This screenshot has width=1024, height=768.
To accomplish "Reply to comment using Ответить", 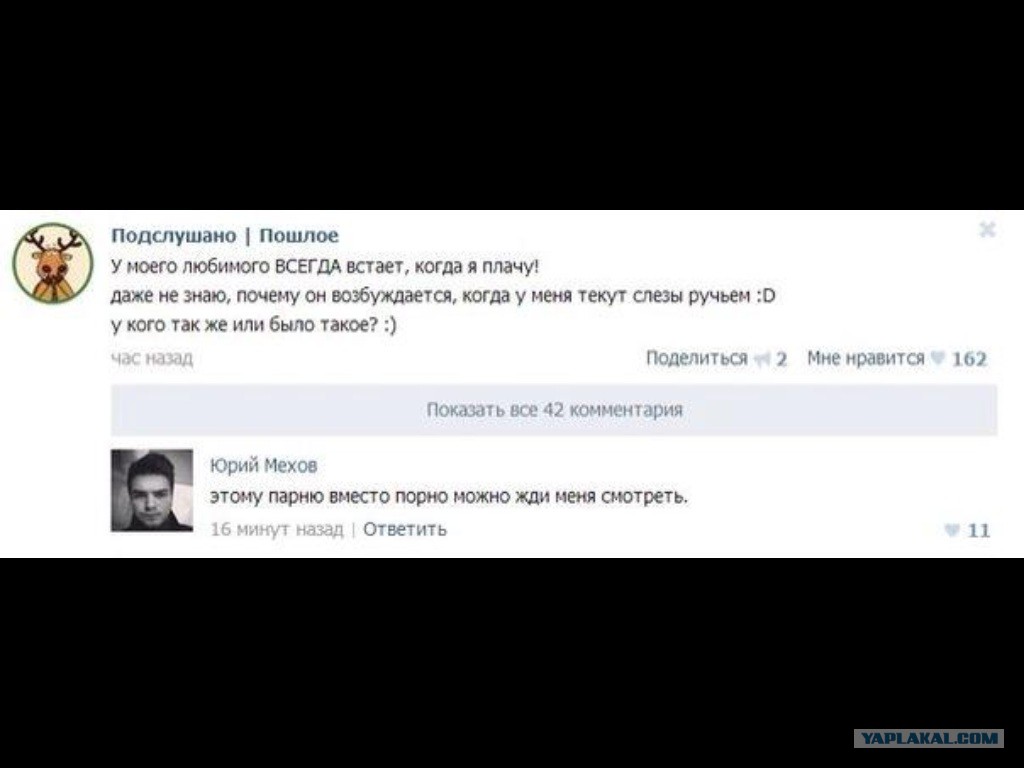I will coord(405,529).
